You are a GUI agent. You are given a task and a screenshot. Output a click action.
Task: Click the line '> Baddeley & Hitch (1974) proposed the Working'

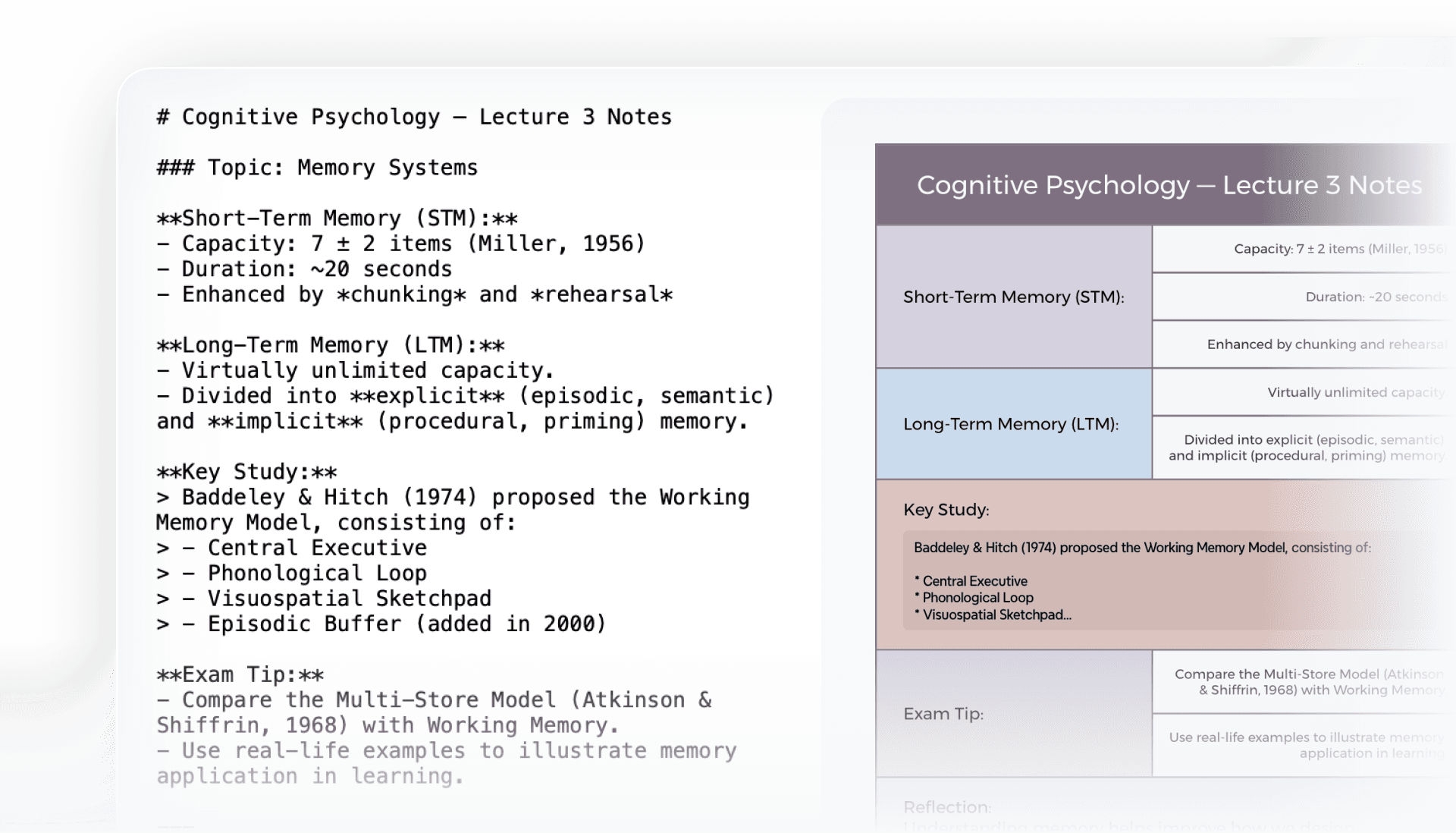pos(453,497)
